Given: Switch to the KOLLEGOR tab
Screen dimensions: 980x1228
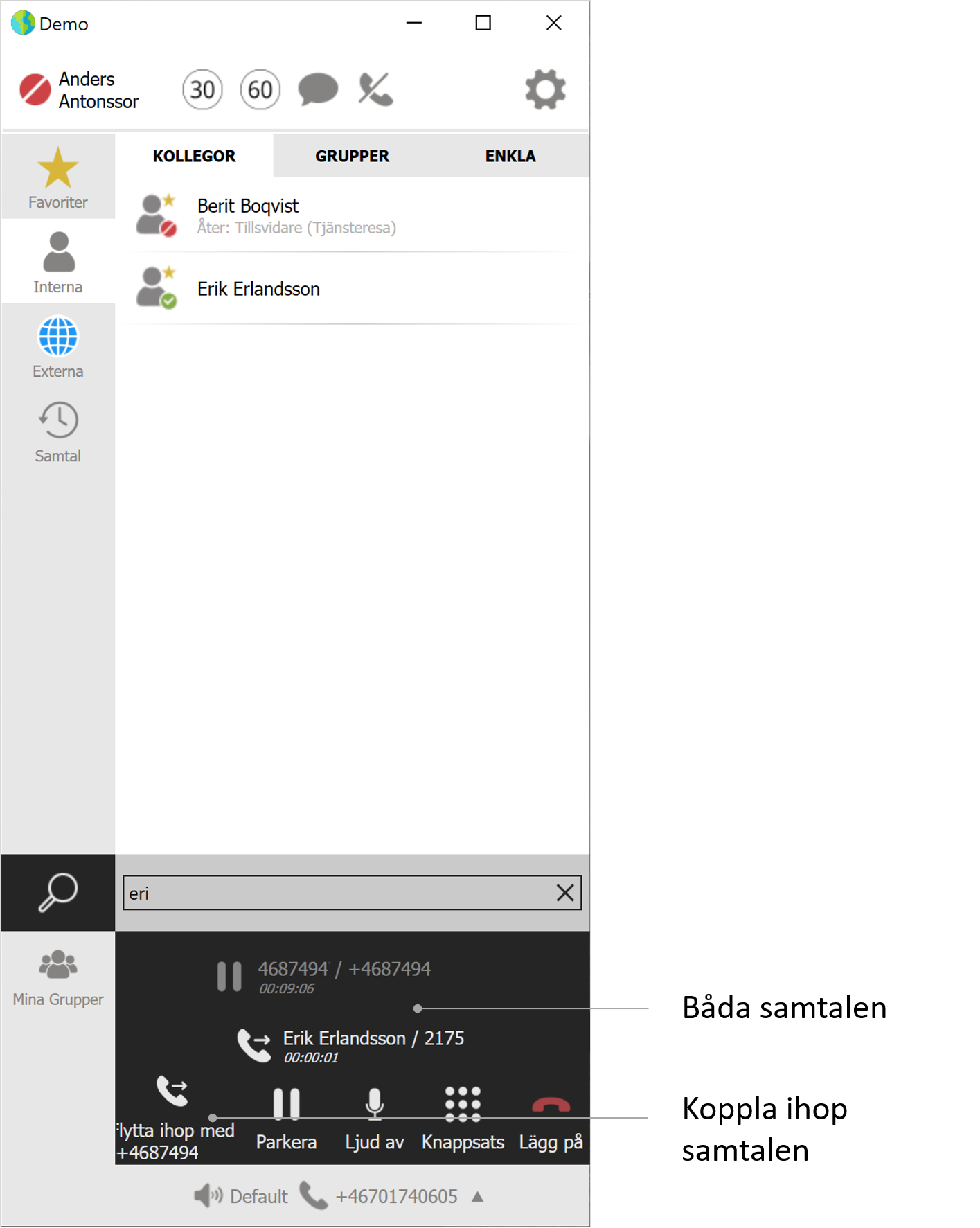Looking at the screenshot, I should click(x=195, y=156).
